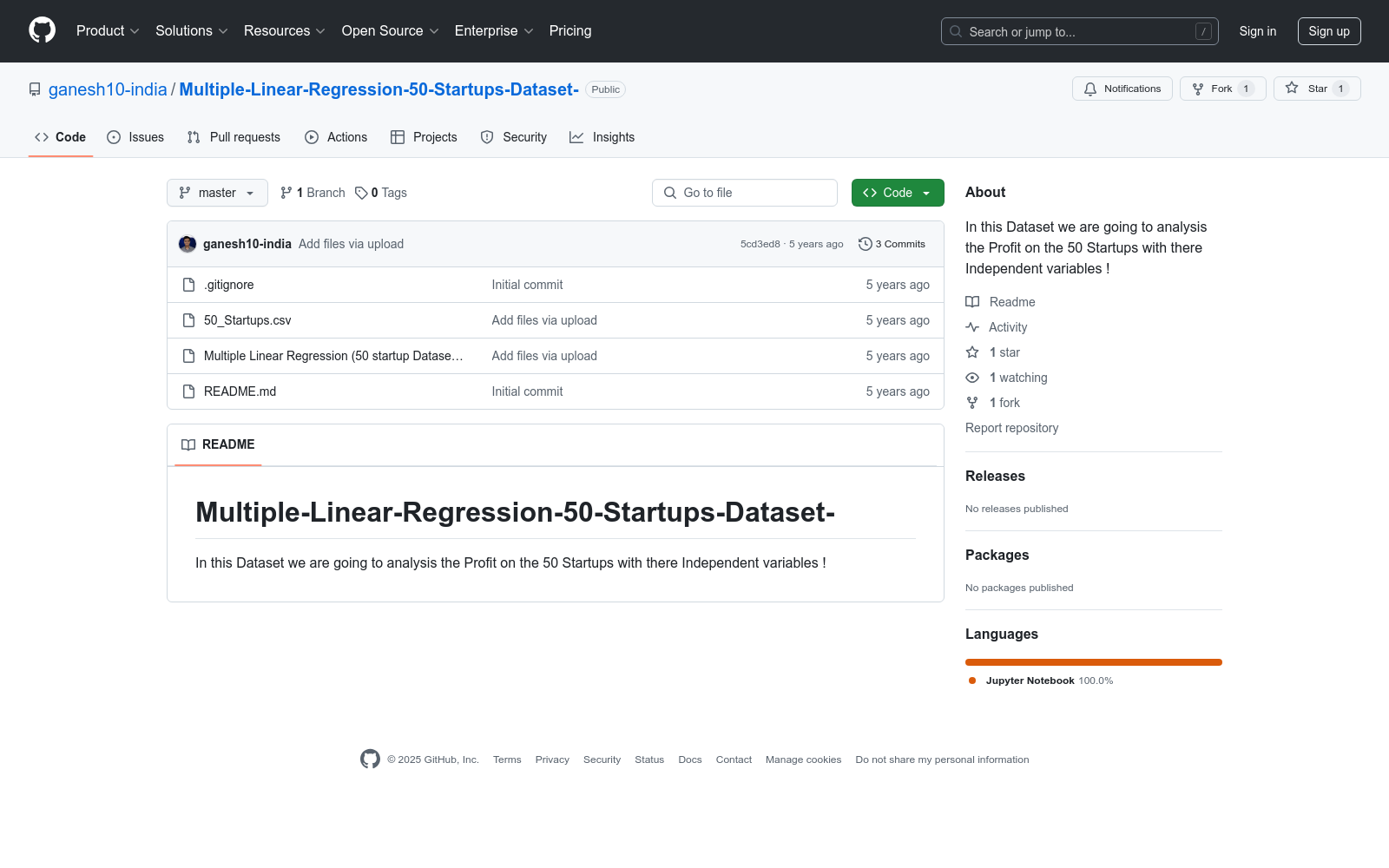
Task: Click the Manage cookies footer link
Action: click(804, 759)
